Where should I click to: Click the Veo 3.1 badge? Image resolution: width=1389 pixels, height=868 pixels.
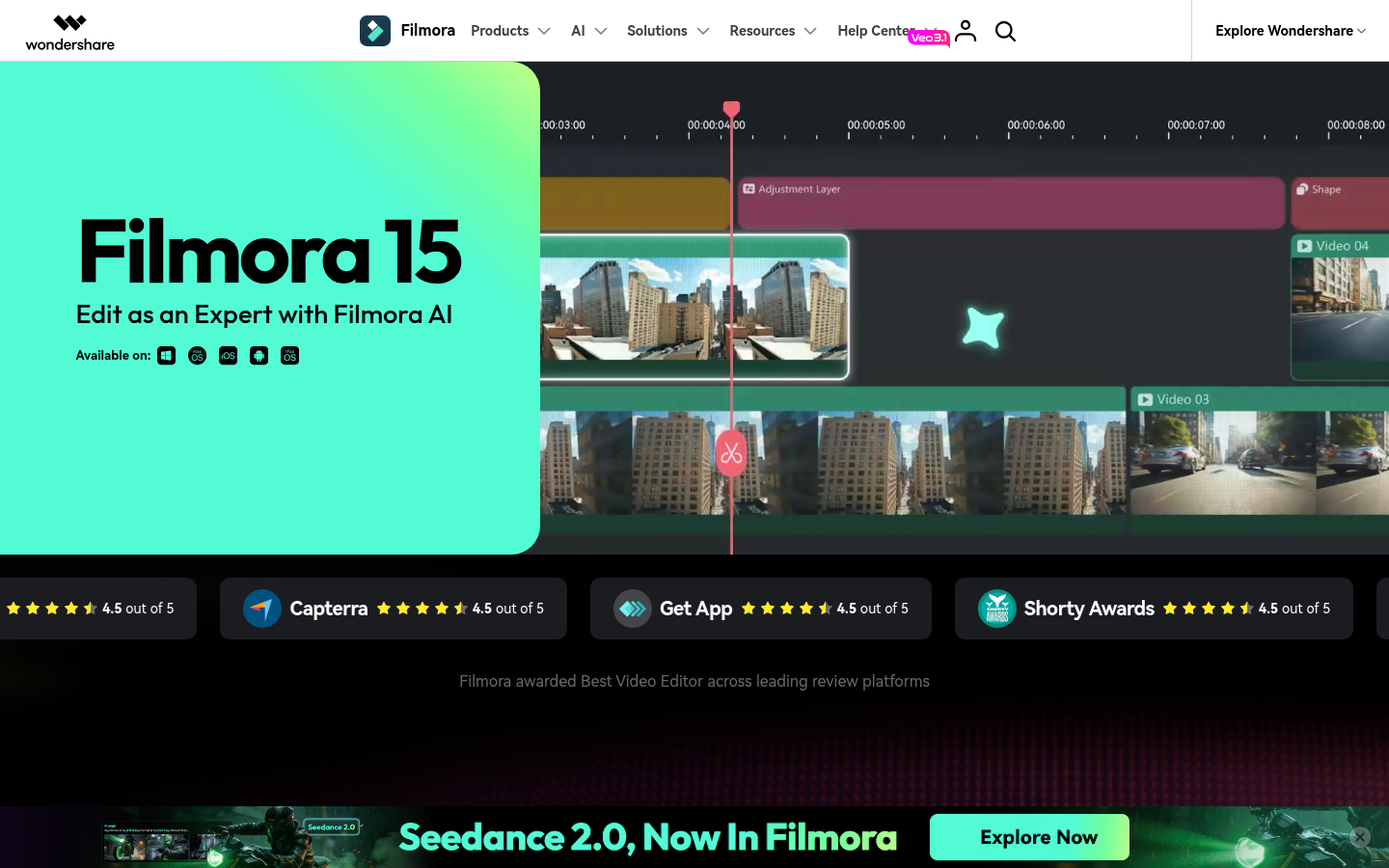click(x=928, y=38)
